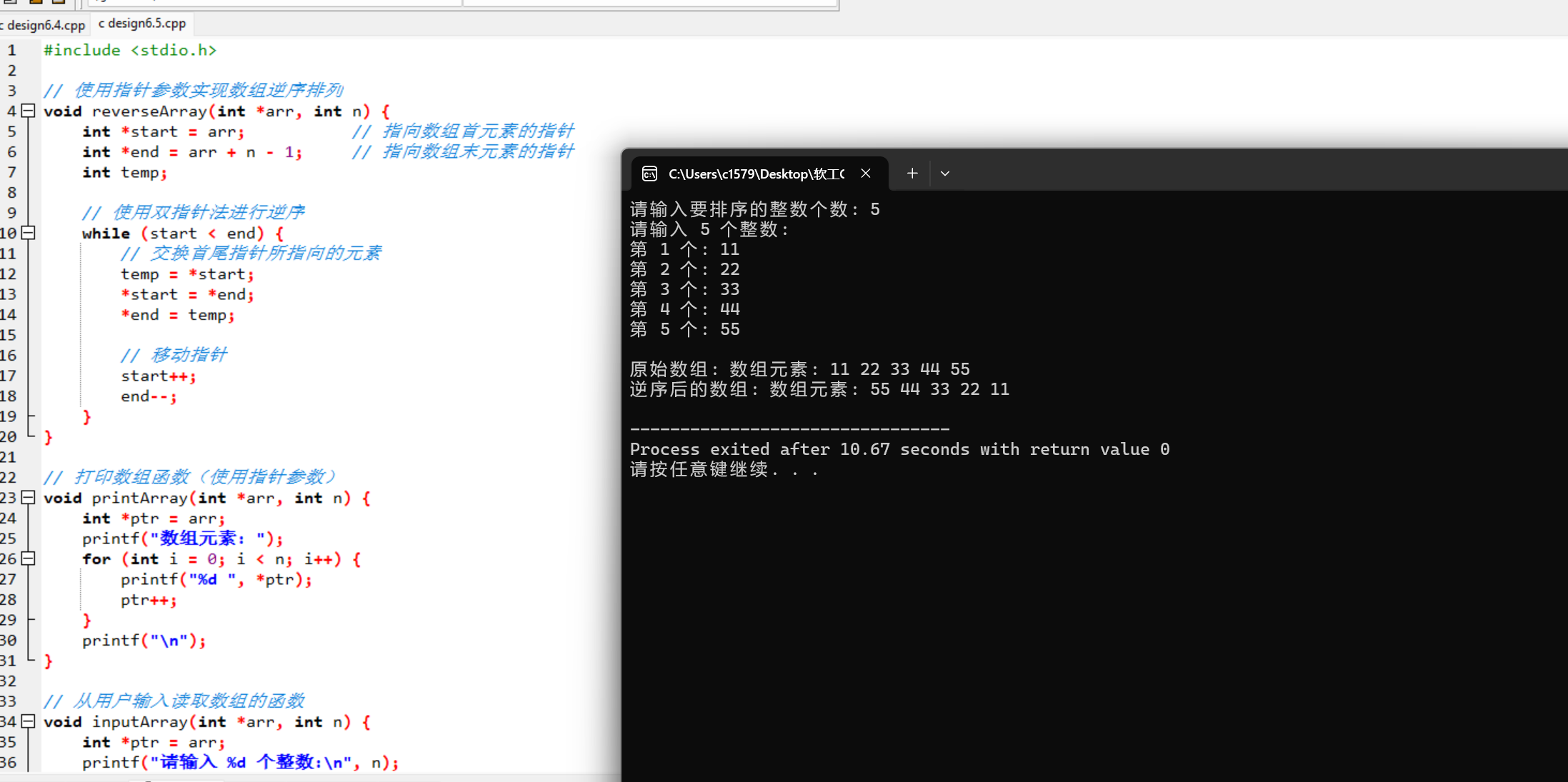Collapse the for loop fold on line 26
The image size is (1568, 782).
point(29,558)
